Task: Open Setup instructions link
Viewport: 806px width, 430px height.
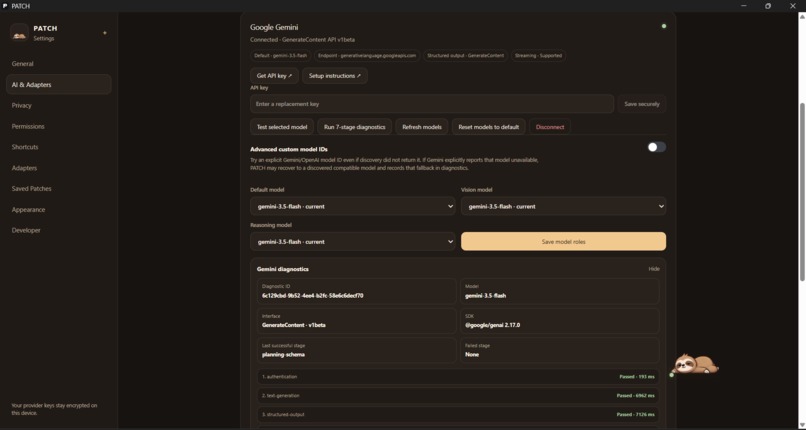Action: [x=335, y=76]
